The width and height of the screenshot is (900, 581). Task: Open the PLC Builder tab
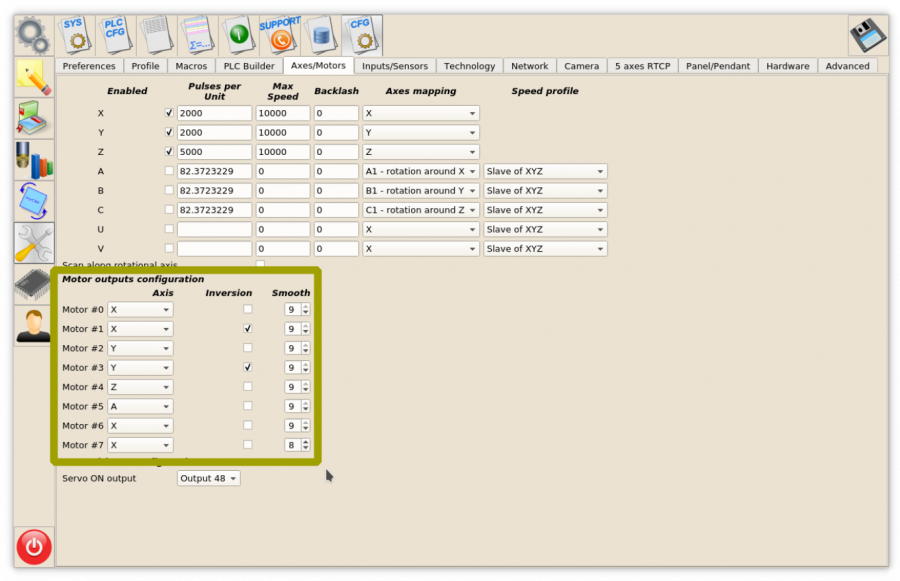(249, 66)
